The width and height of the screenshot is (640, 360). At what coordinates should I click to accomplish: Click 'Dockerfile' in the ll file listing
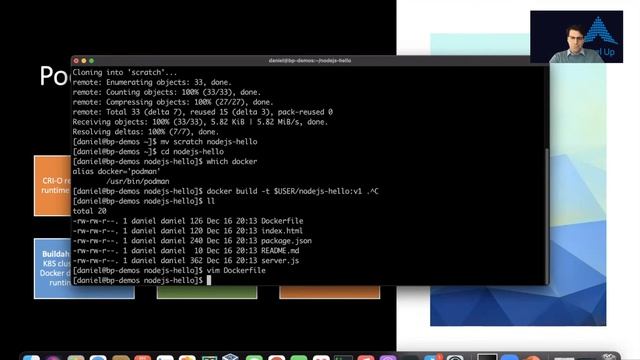coord(282,221)
